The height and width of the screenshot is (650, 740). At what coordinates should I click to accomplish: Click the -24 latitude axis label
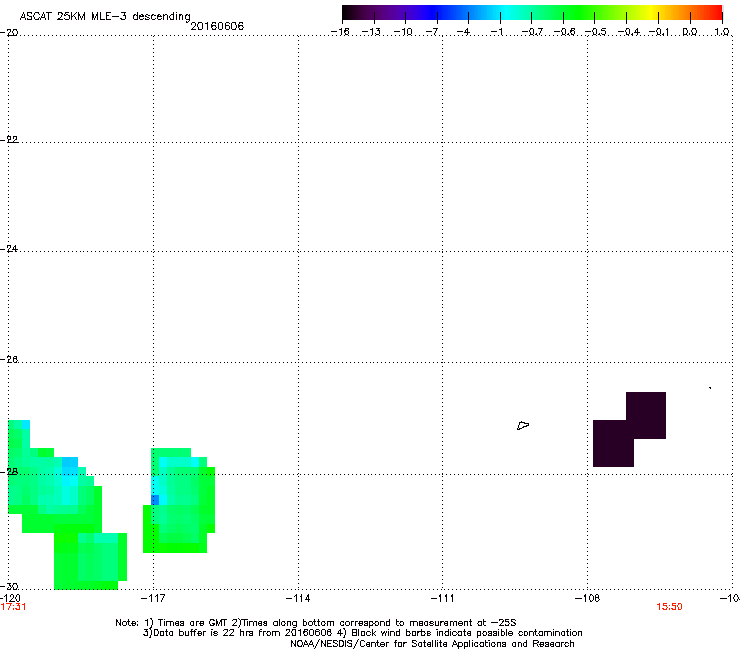click(9, 249)
